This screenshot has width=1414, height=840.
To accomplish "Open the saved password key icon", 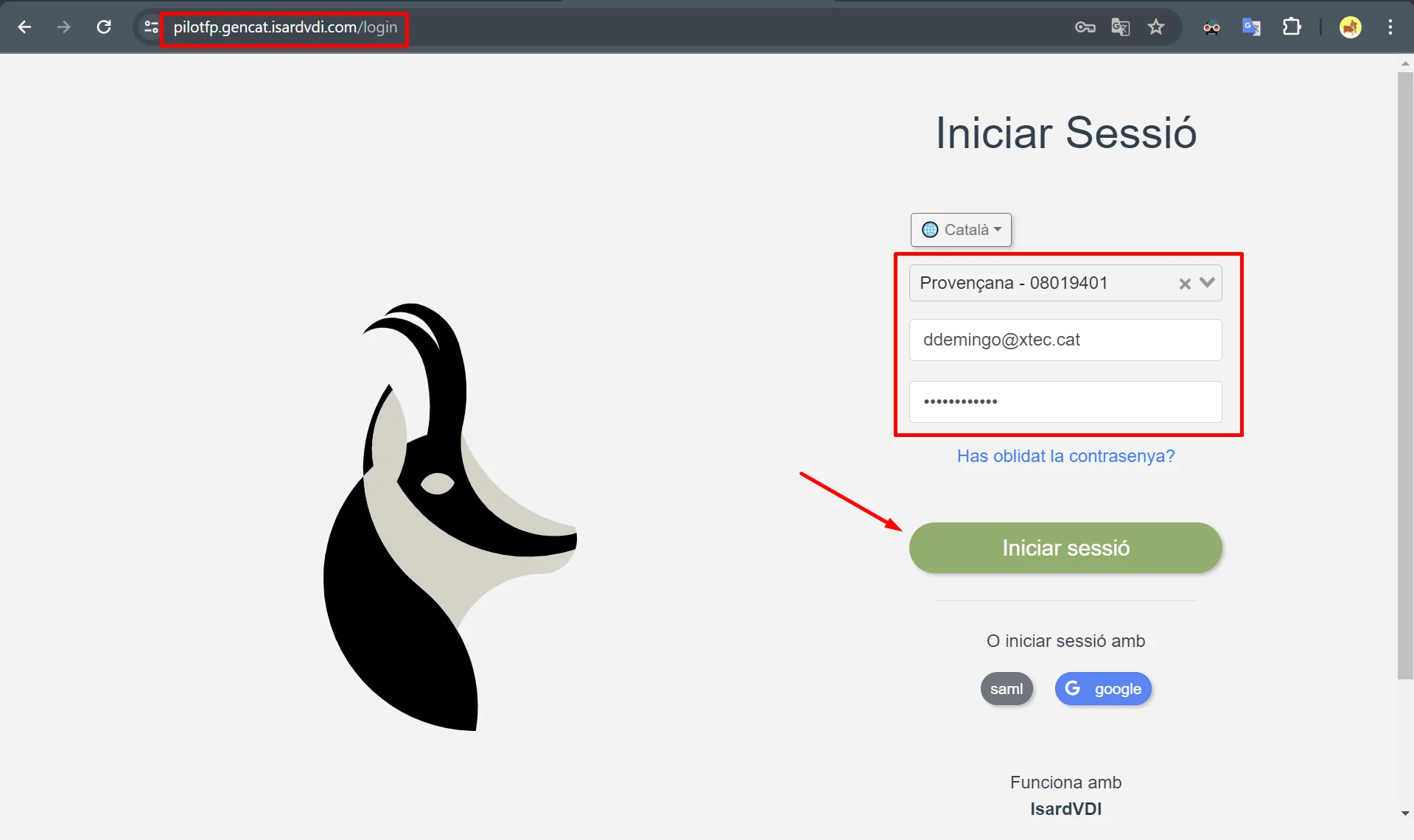I will [x=1085, y=27].
